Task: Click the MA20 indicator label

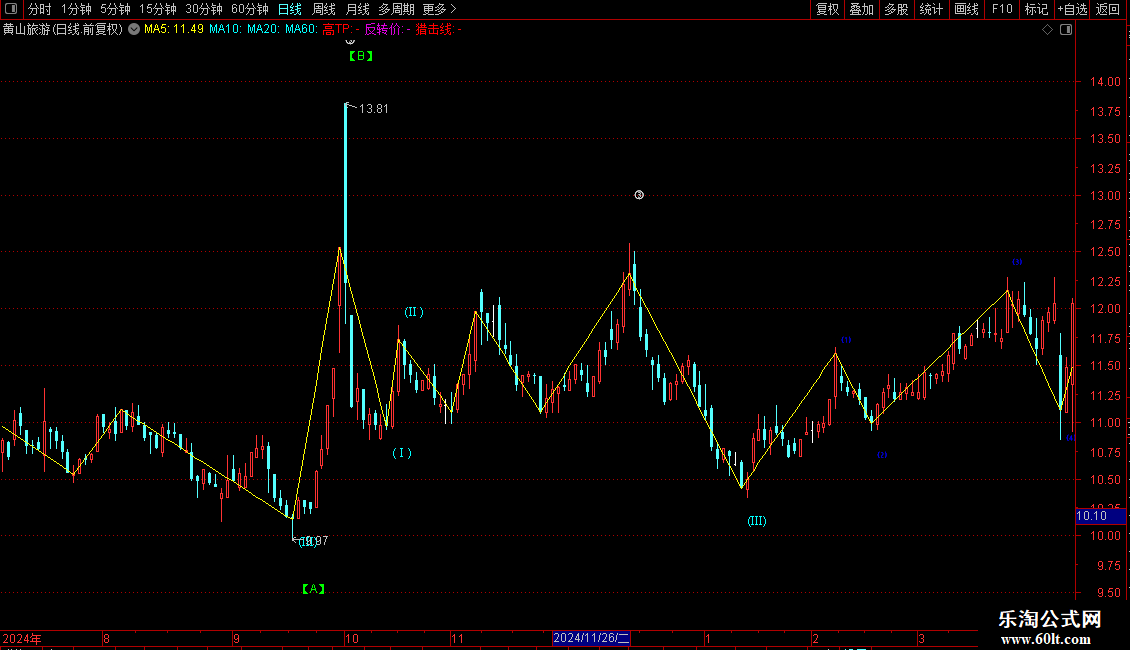Action: coord(263,30)
